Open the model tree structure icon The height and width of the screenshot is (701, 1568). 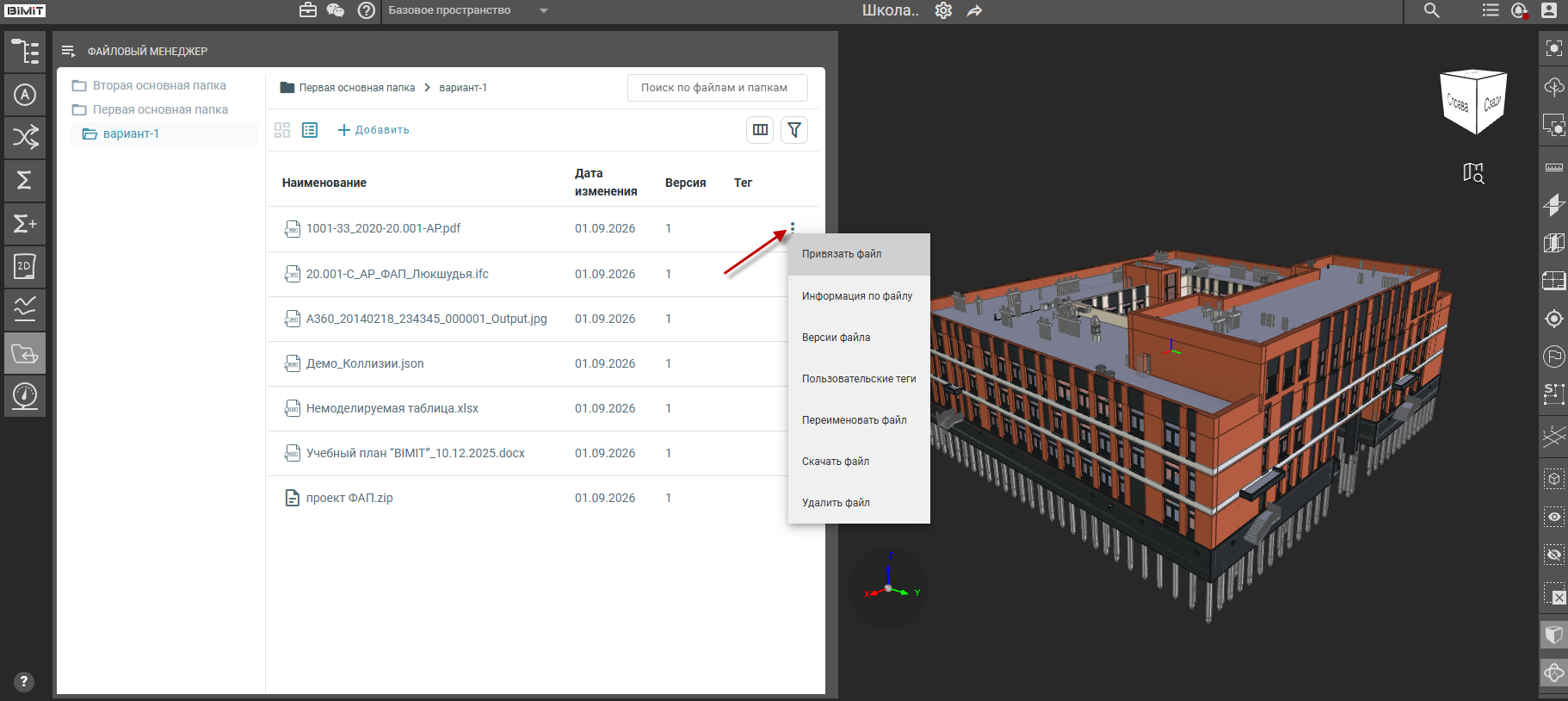(25, 52)
